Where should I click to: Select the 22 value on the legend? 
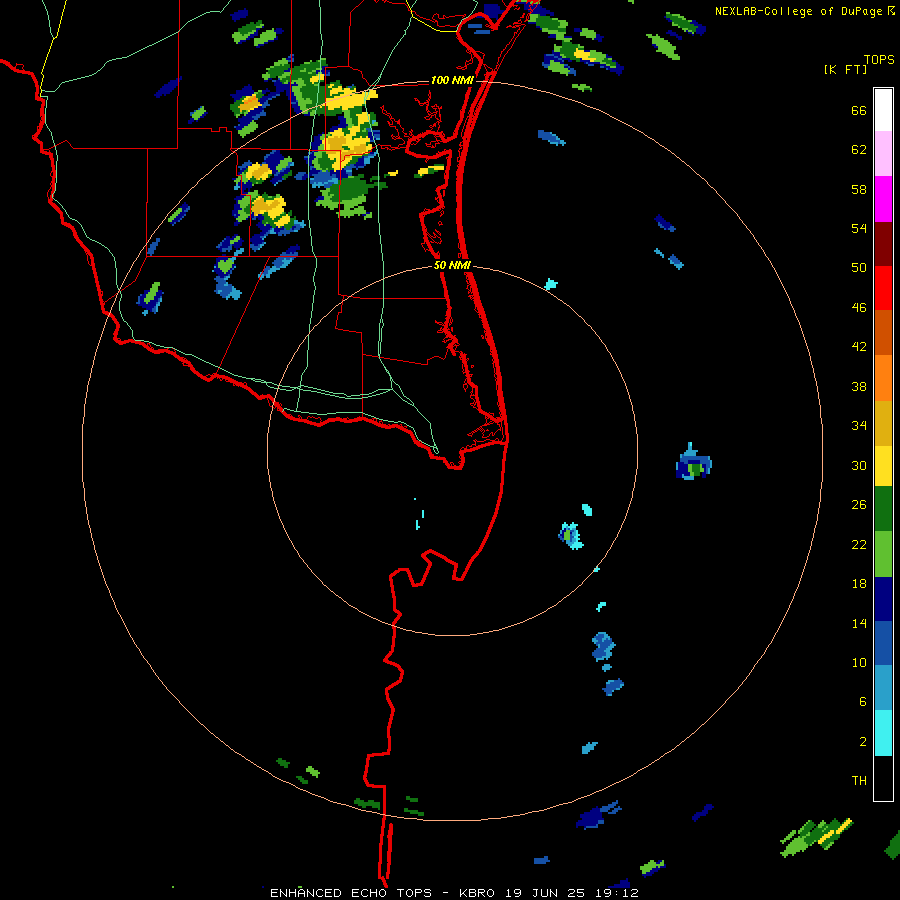click(859, 544)
